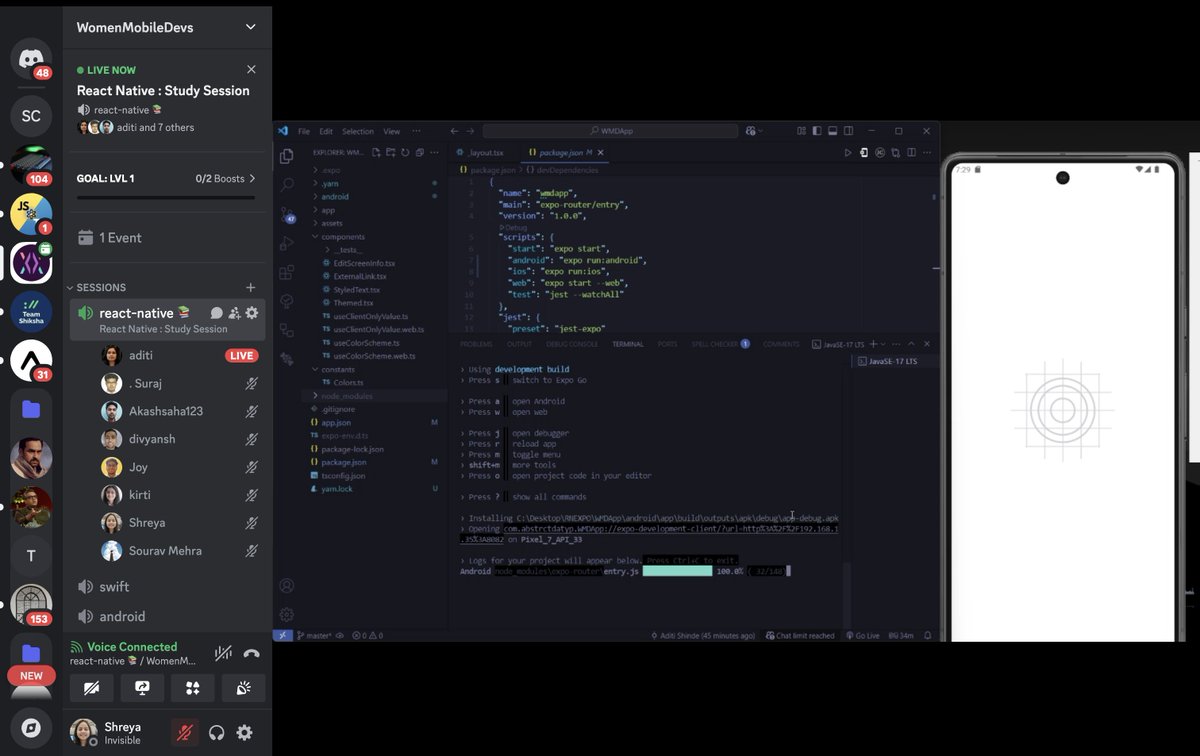Open the T server icon
Screen dimensions: 1200x756
point(31,555)
